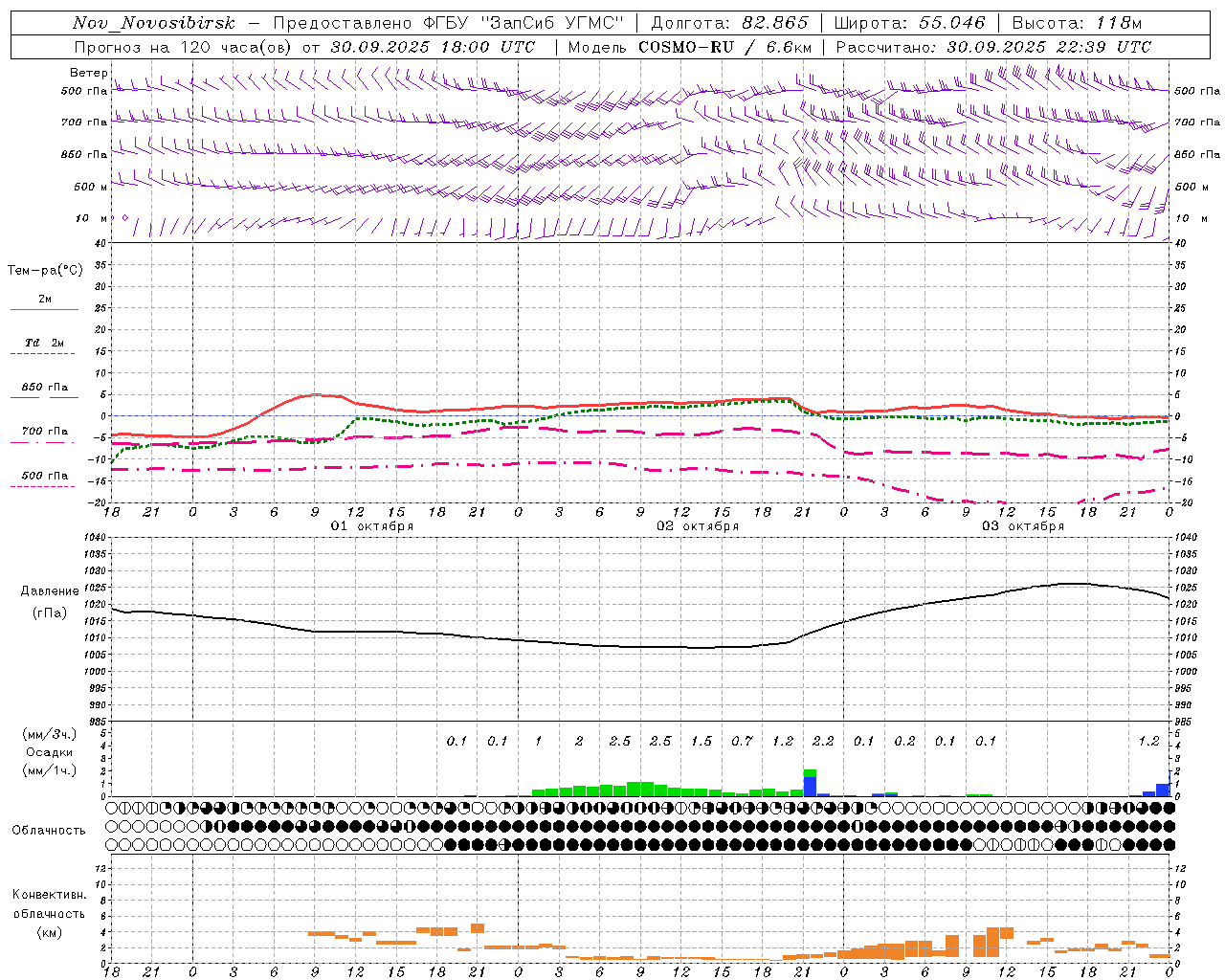
Task: Click the 0.7 precipitation total value
Action: click(x=742, y=741)
